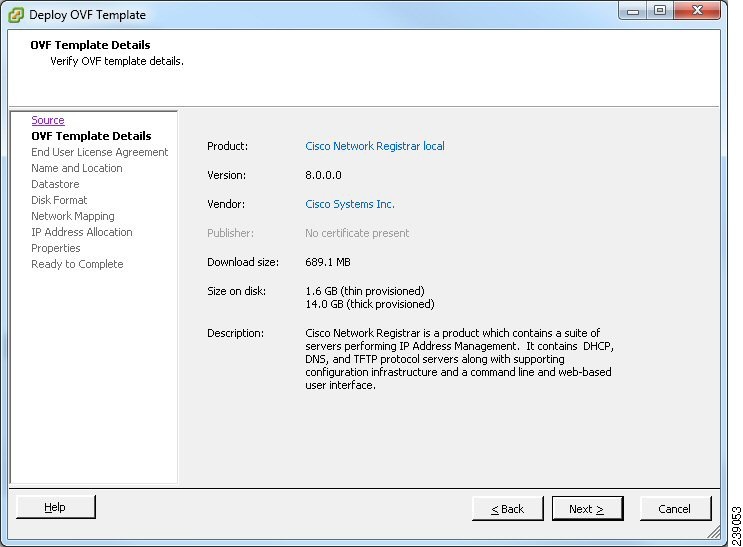This screenshot has width=743, height=547.
Task: Select Ready to Complete step
Action: click(x=77, y=264)
